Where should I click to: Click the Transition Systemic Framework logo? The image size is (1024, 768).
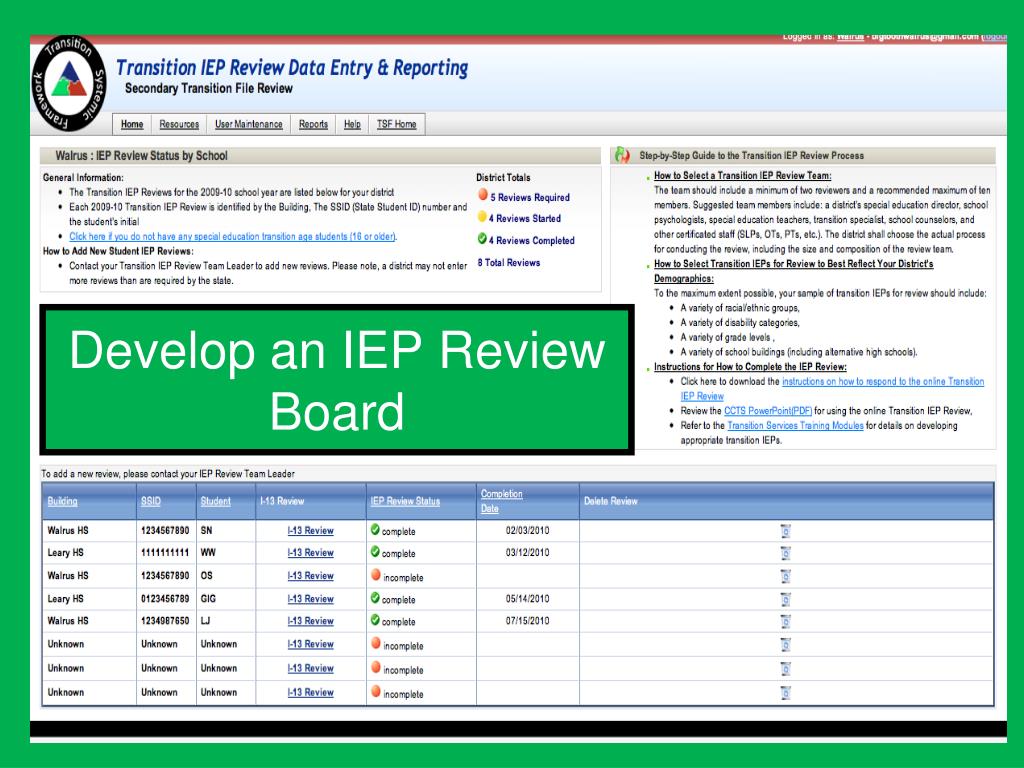click(x=68, y=83)
